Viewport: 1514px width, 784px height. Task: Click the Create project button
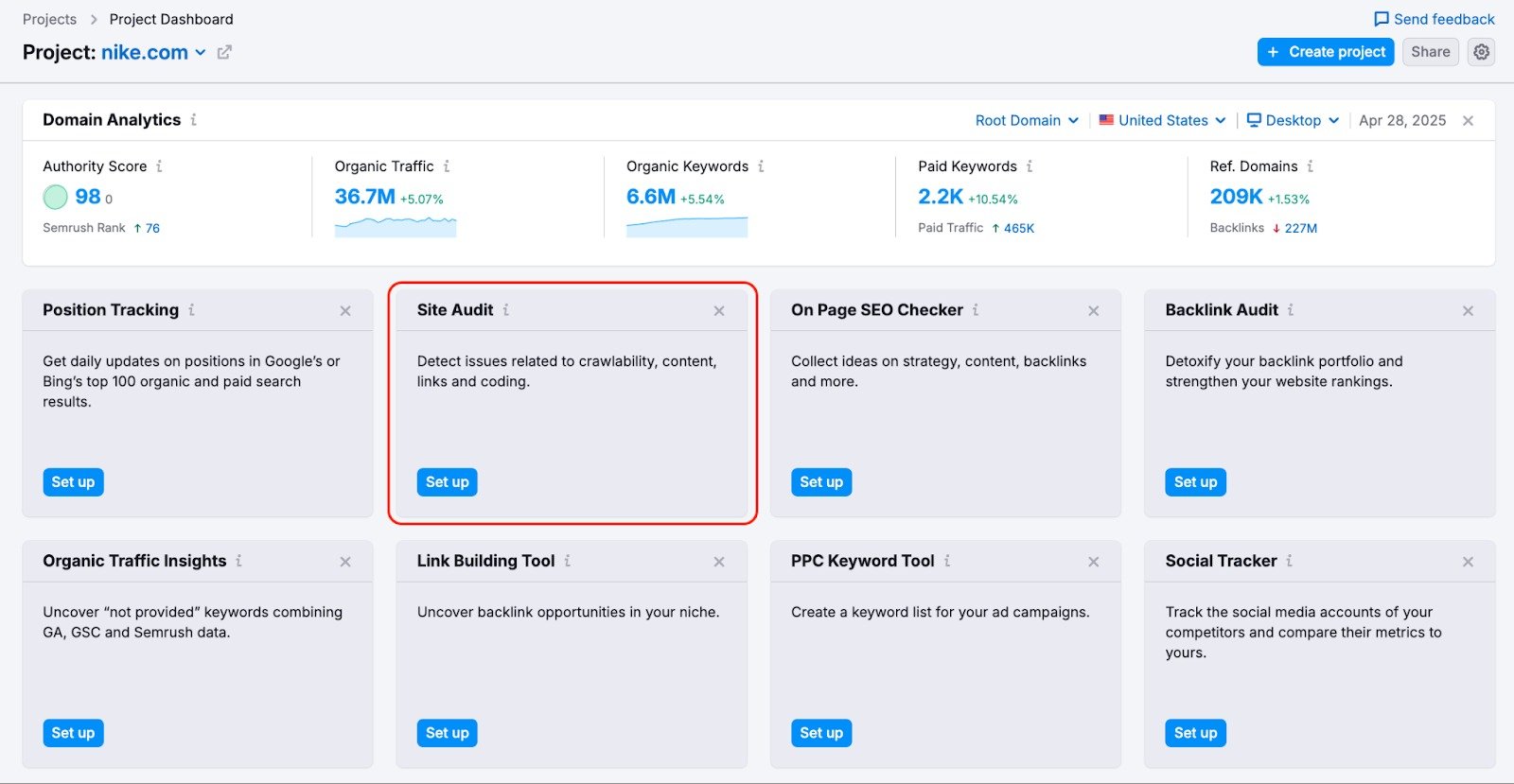pyautogui.click(x=1326, y=52)
